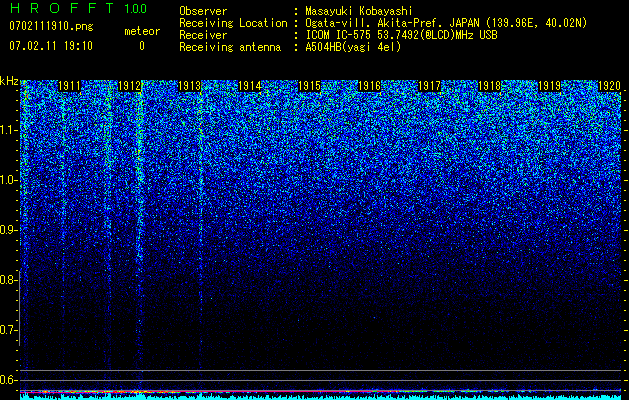Click the 1920 time marker
This screenshot has width=629, height=400.
(609, 86)
